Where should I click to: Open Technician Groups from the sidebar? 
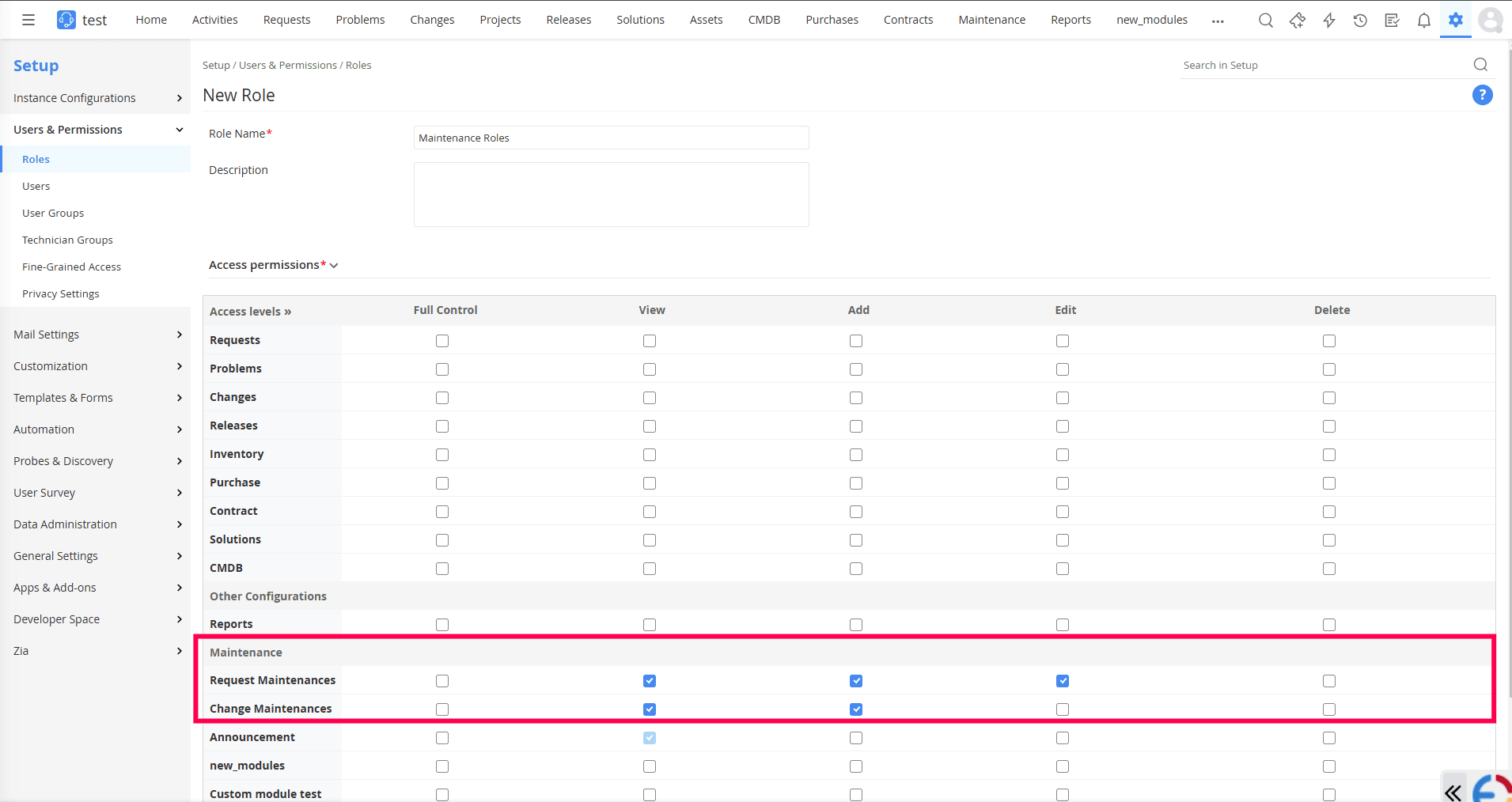[x=67, y=240]
